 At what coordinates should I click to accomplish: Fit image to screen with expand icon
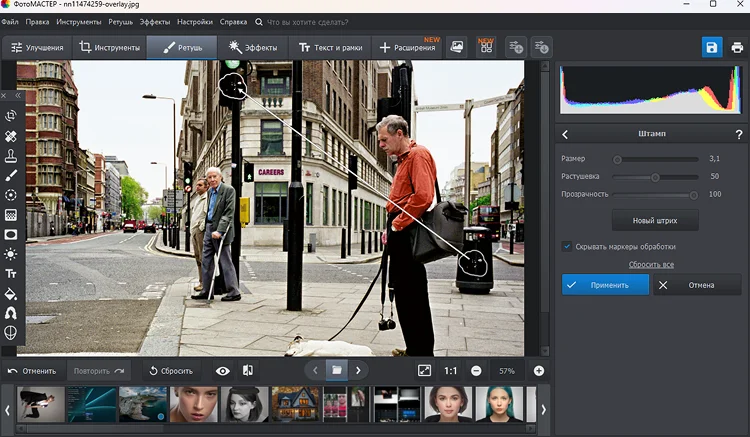tap(424, 371)
